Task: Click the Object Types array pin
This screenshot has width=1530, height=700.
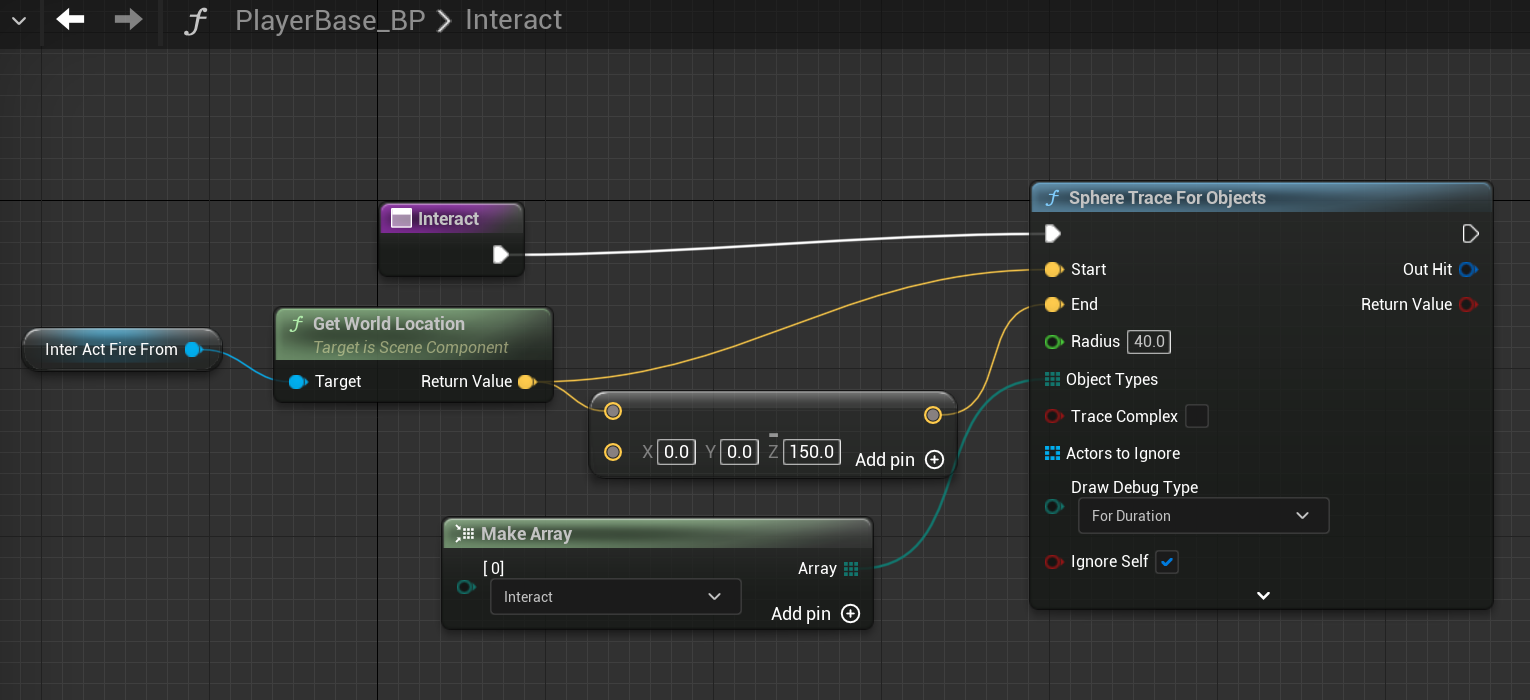Action: coord(1052,380)
